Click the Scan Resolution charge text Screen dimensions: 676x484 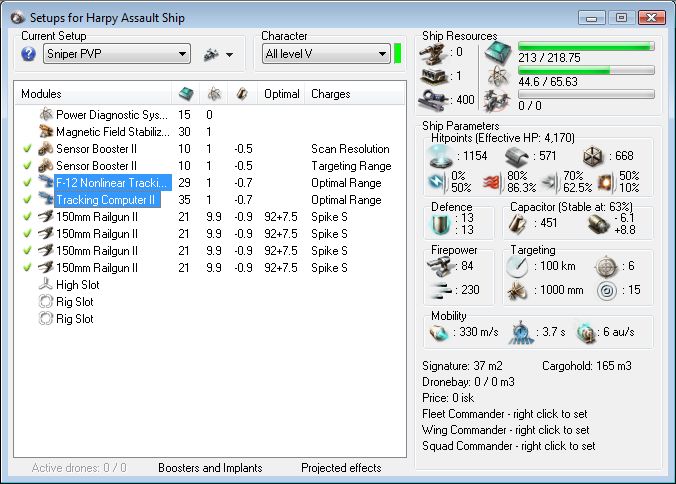350,149
